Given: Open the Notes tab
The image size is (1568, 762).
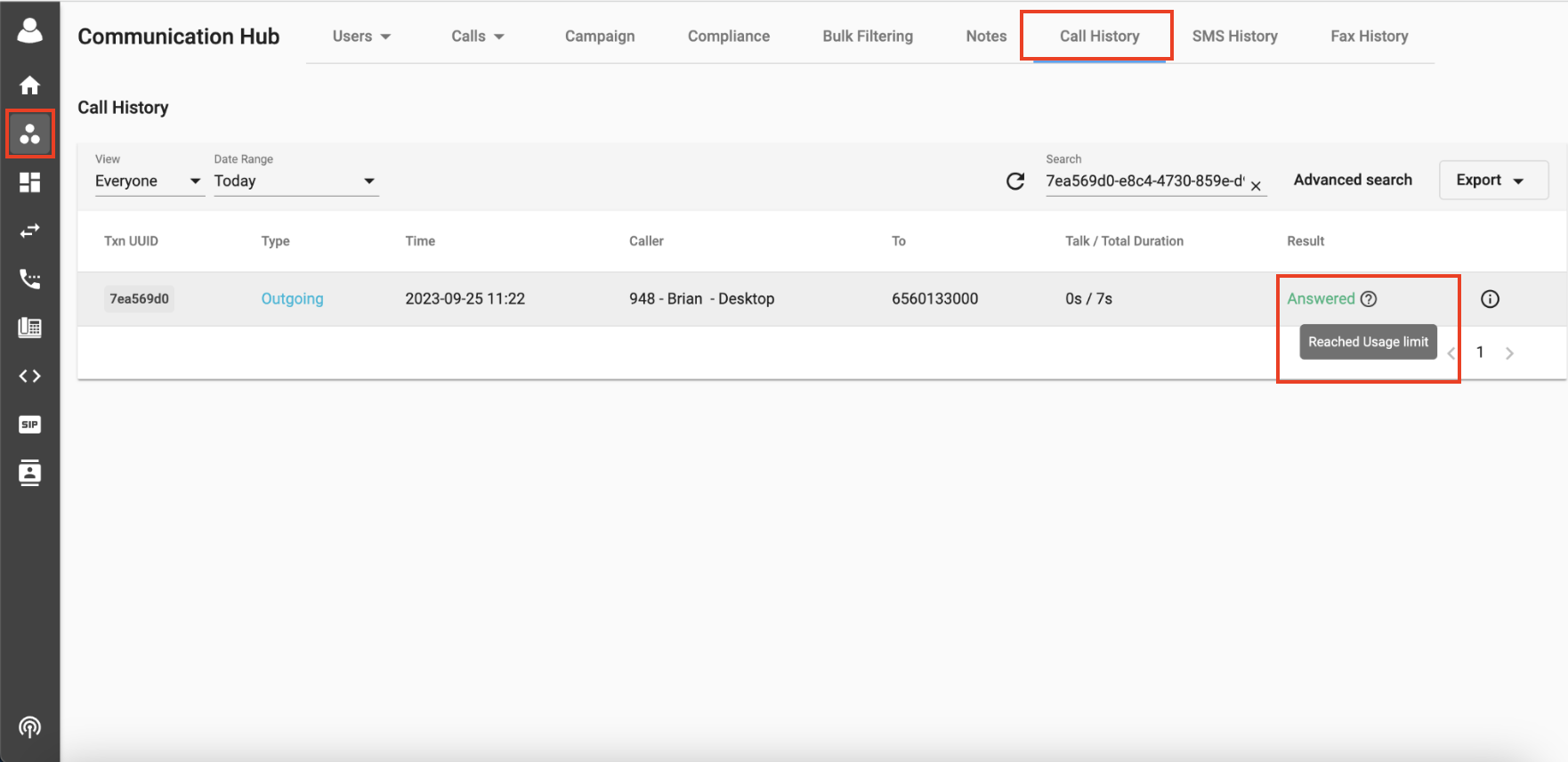Looking at the screenshot, I should [986, 36].
